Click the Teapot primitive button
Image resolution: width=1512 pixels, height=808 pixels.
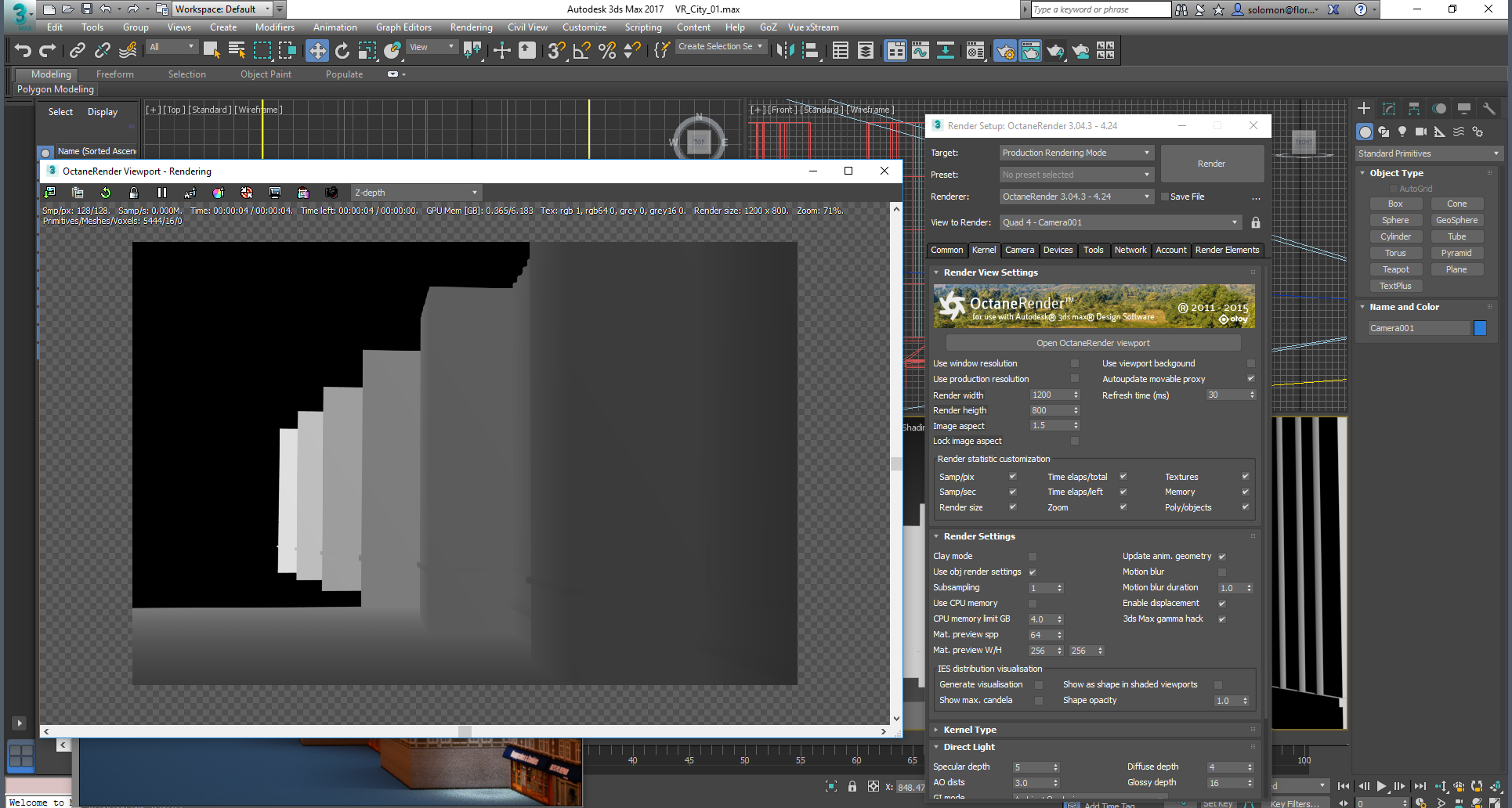[1395, 269]
